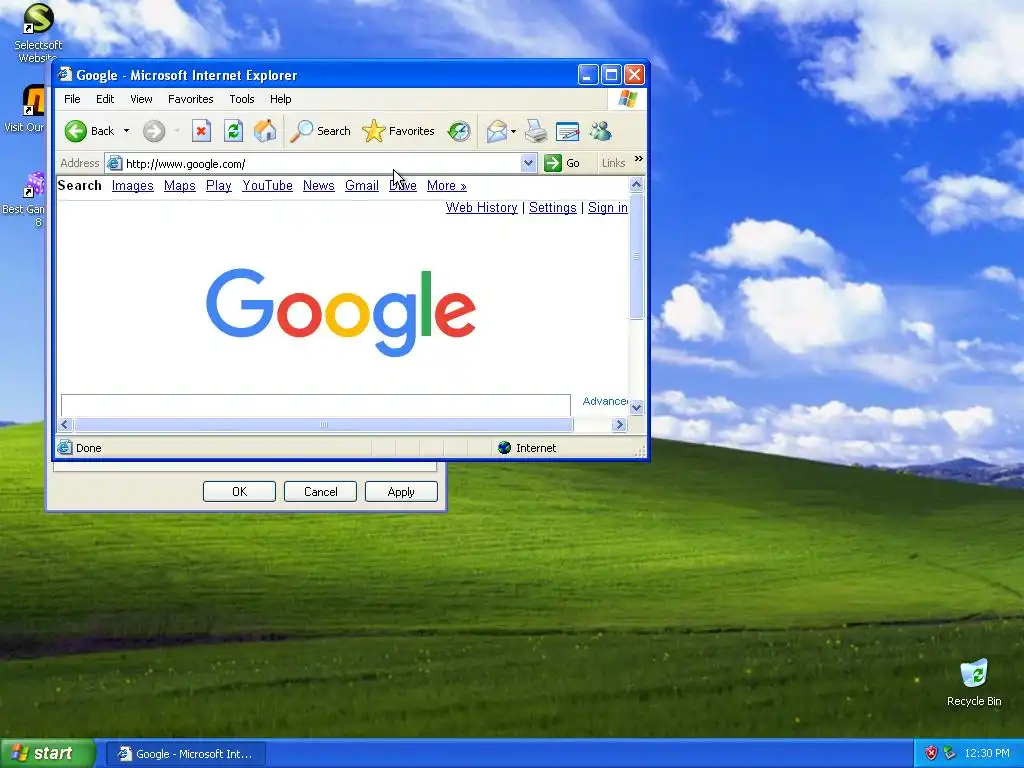Viewport: 1024px width, 768px height.
Task: Click the green Go button
Action: (563, 163)
